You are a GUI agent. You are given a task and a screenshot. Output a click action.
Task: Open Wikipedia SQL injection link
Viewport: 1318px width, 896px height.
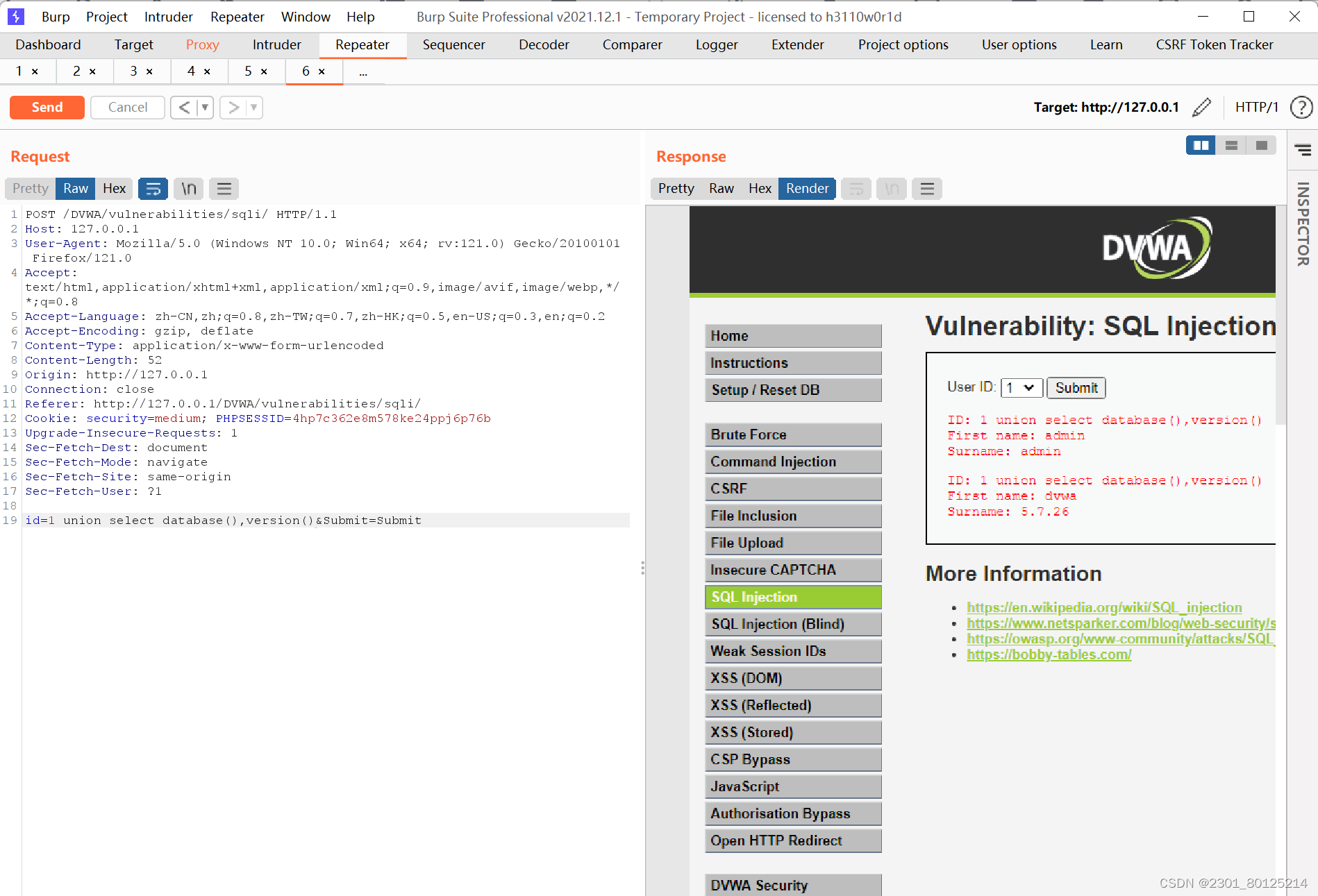[1104, 607]
